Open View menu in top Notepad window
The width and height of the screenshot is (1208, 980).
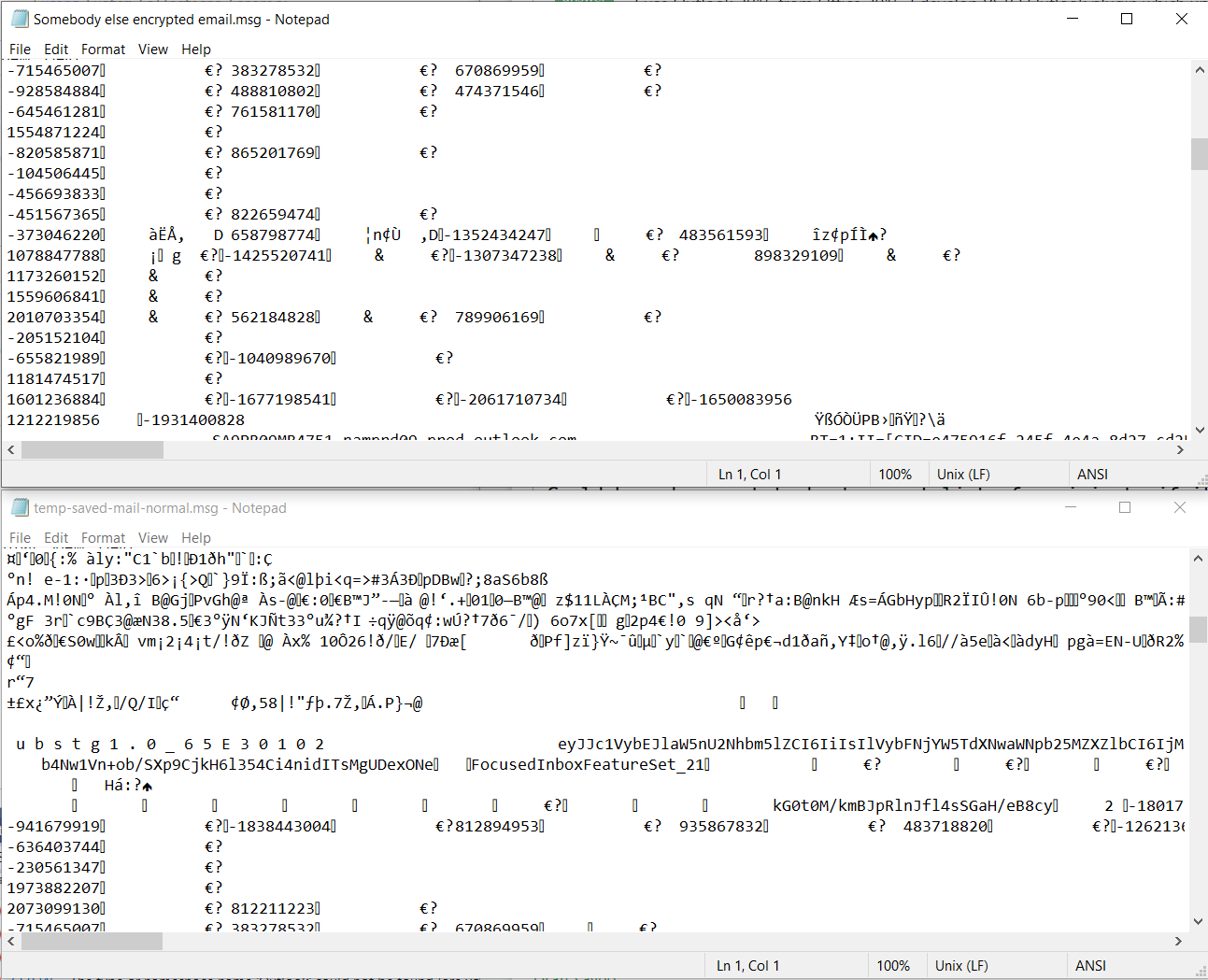point(153,50)
